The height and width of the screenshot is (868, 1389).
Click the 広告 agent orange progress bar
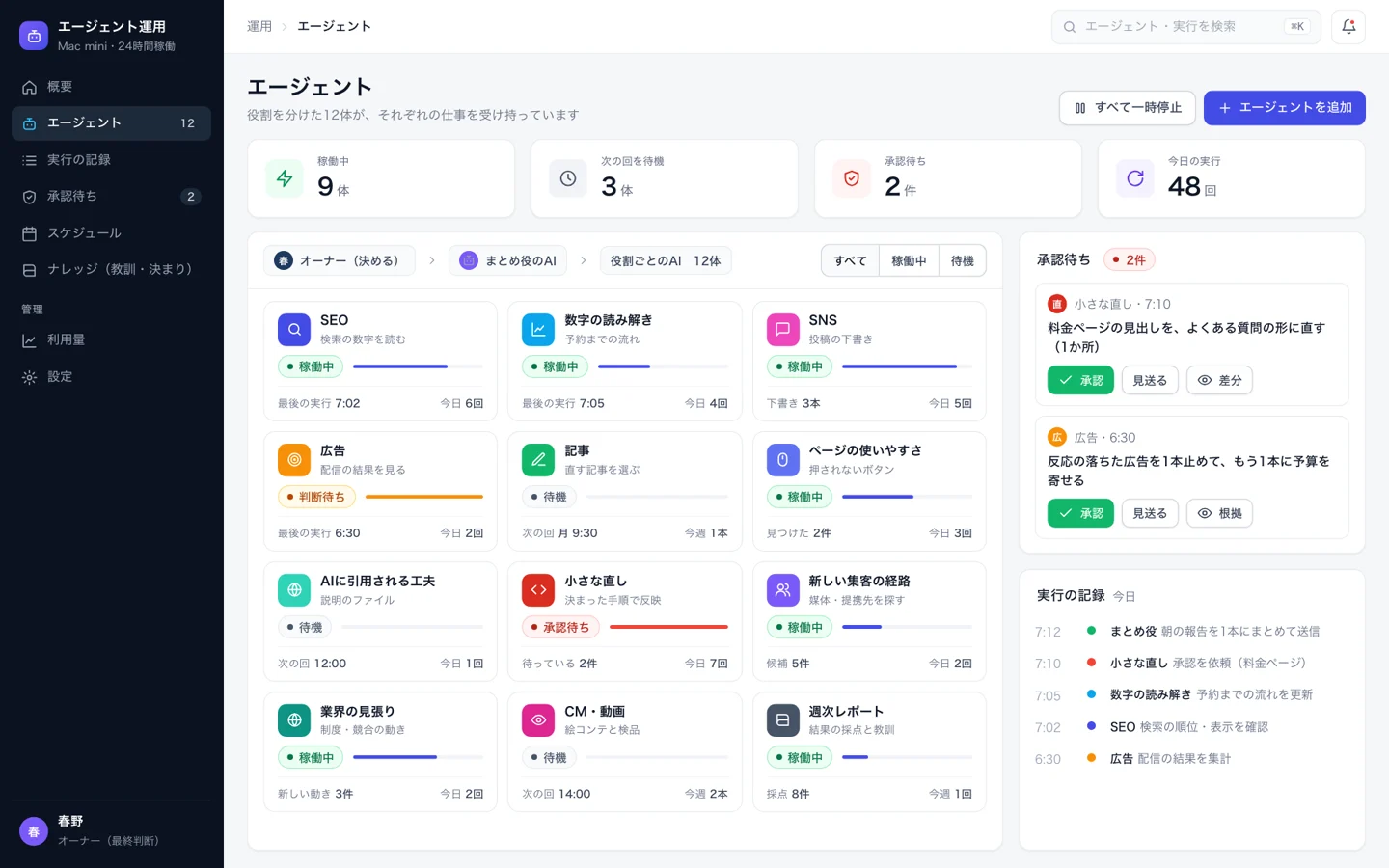click(x=424, y=497)
